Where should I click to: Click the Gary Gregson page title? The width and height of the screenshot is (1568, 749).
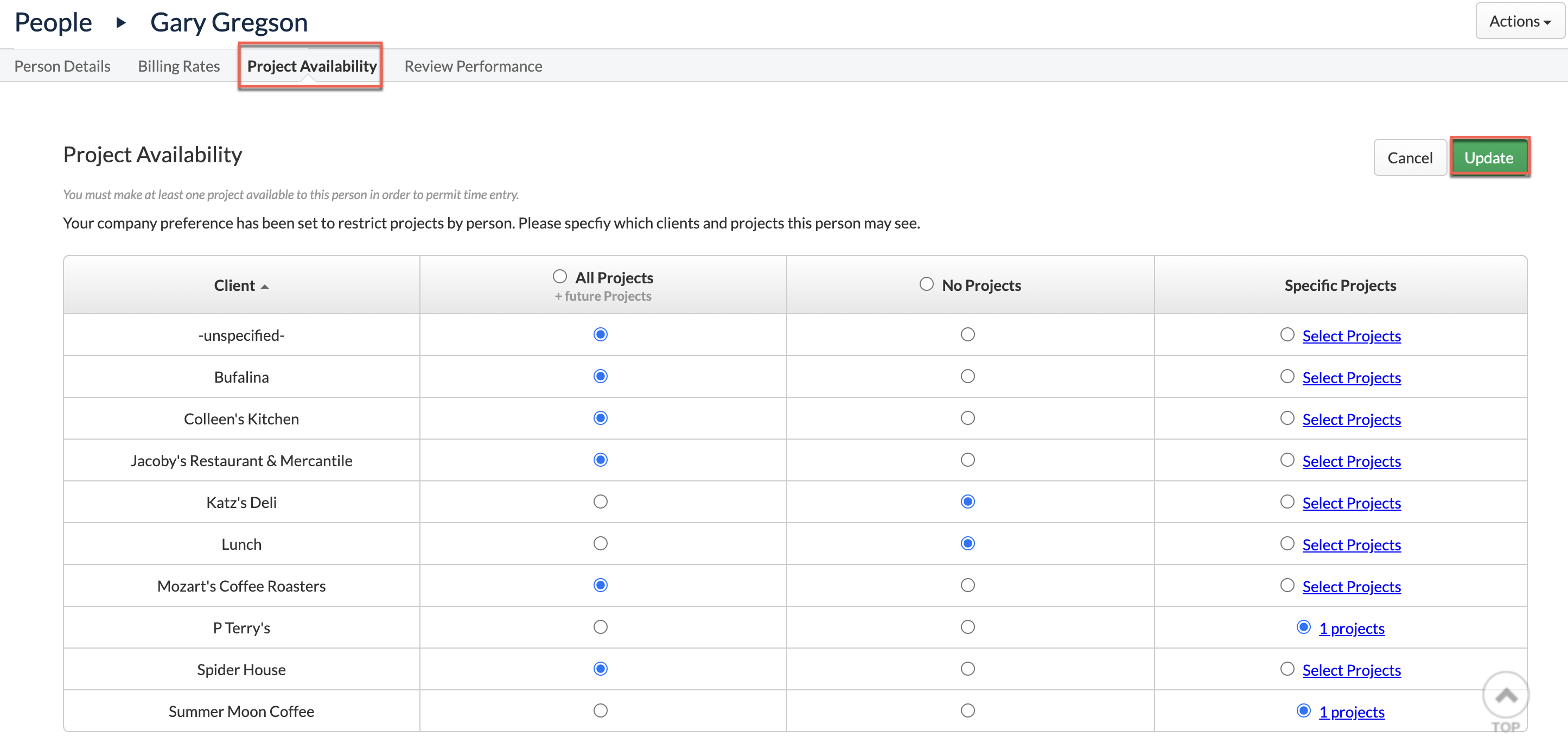click(x=229, y=23)
